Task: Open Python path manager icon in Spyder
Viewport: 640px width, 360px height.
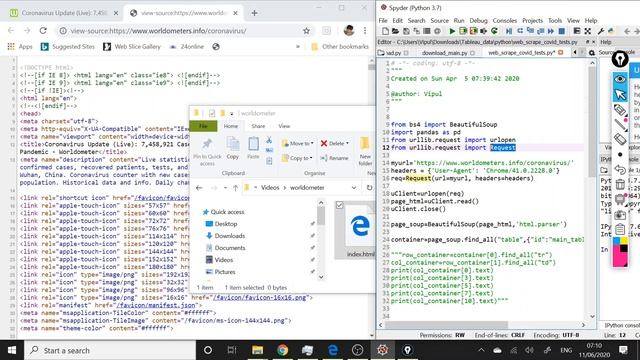Action: click(611, 31)
